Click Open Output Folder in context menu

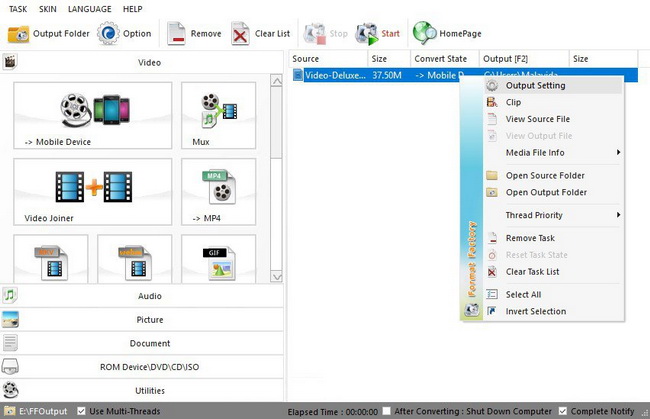click(546, 192)
